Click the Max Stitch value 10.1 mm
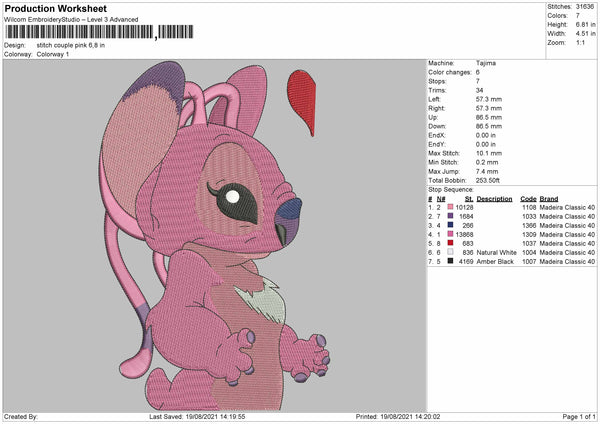 (x=489, y=153)
